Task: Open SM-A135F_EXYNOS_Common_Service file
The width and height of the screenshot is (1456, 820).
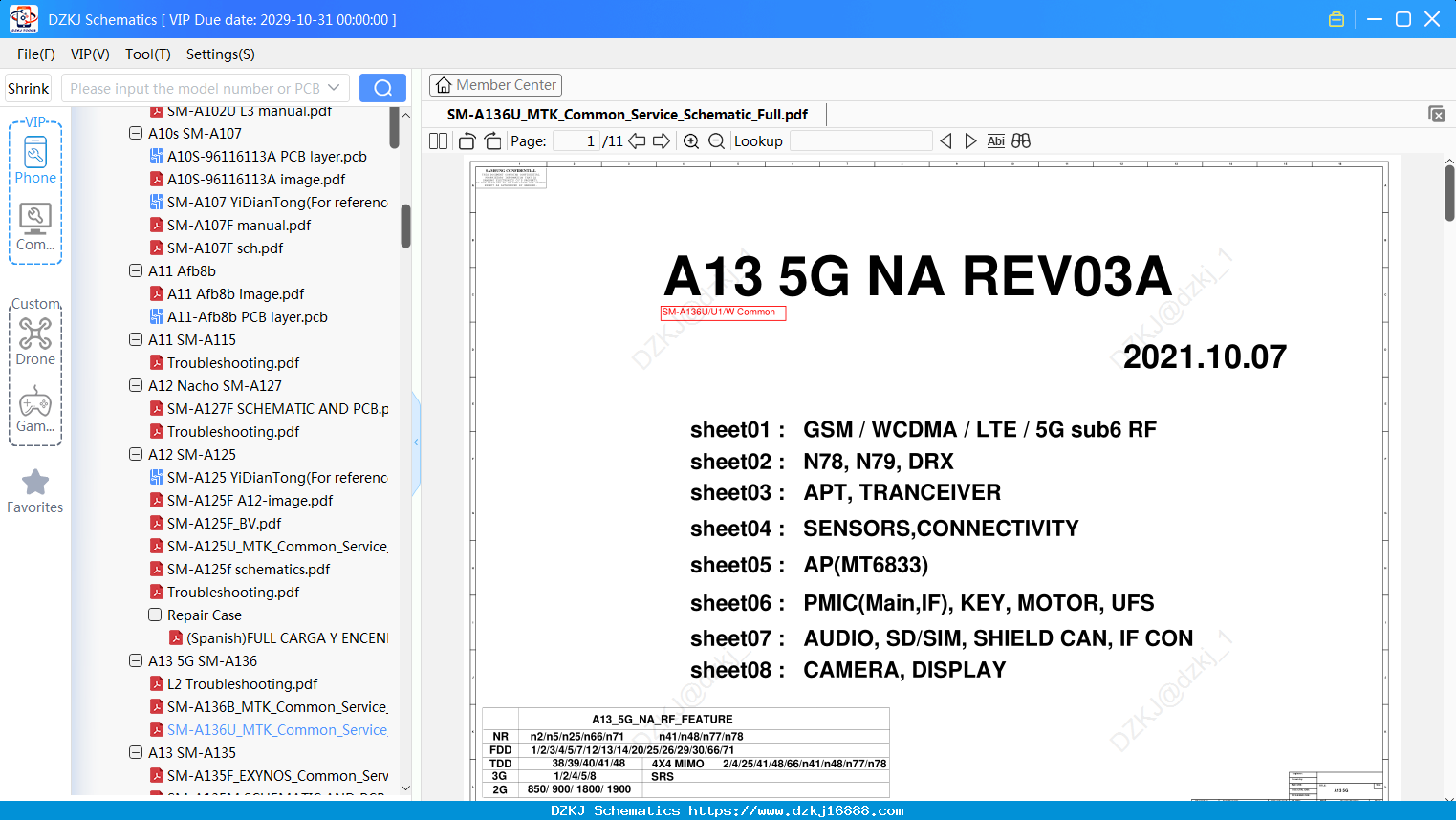Action: pos(269,776)
